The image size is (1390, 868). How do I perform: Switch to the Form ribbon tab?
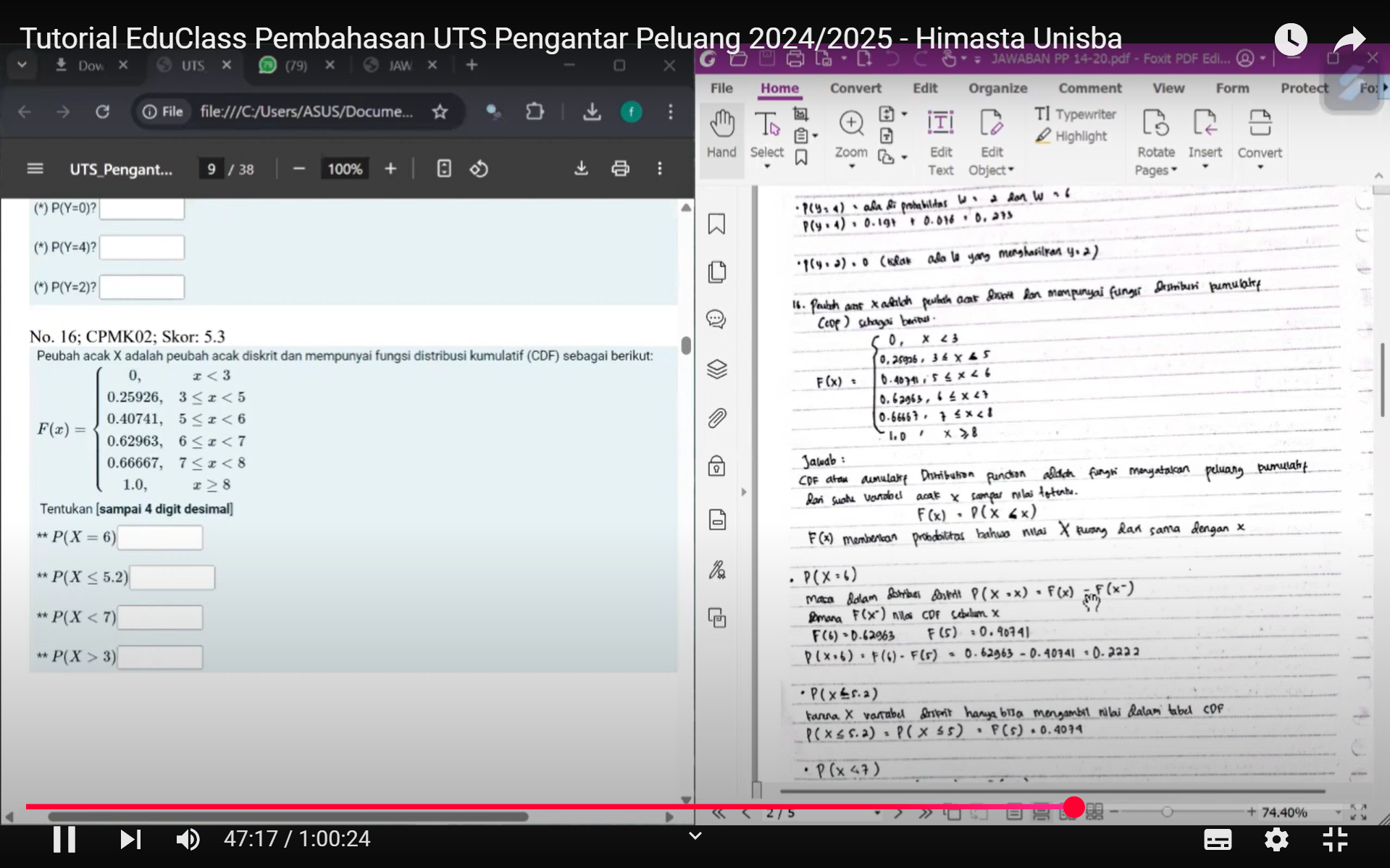(x=1232, y=88)
